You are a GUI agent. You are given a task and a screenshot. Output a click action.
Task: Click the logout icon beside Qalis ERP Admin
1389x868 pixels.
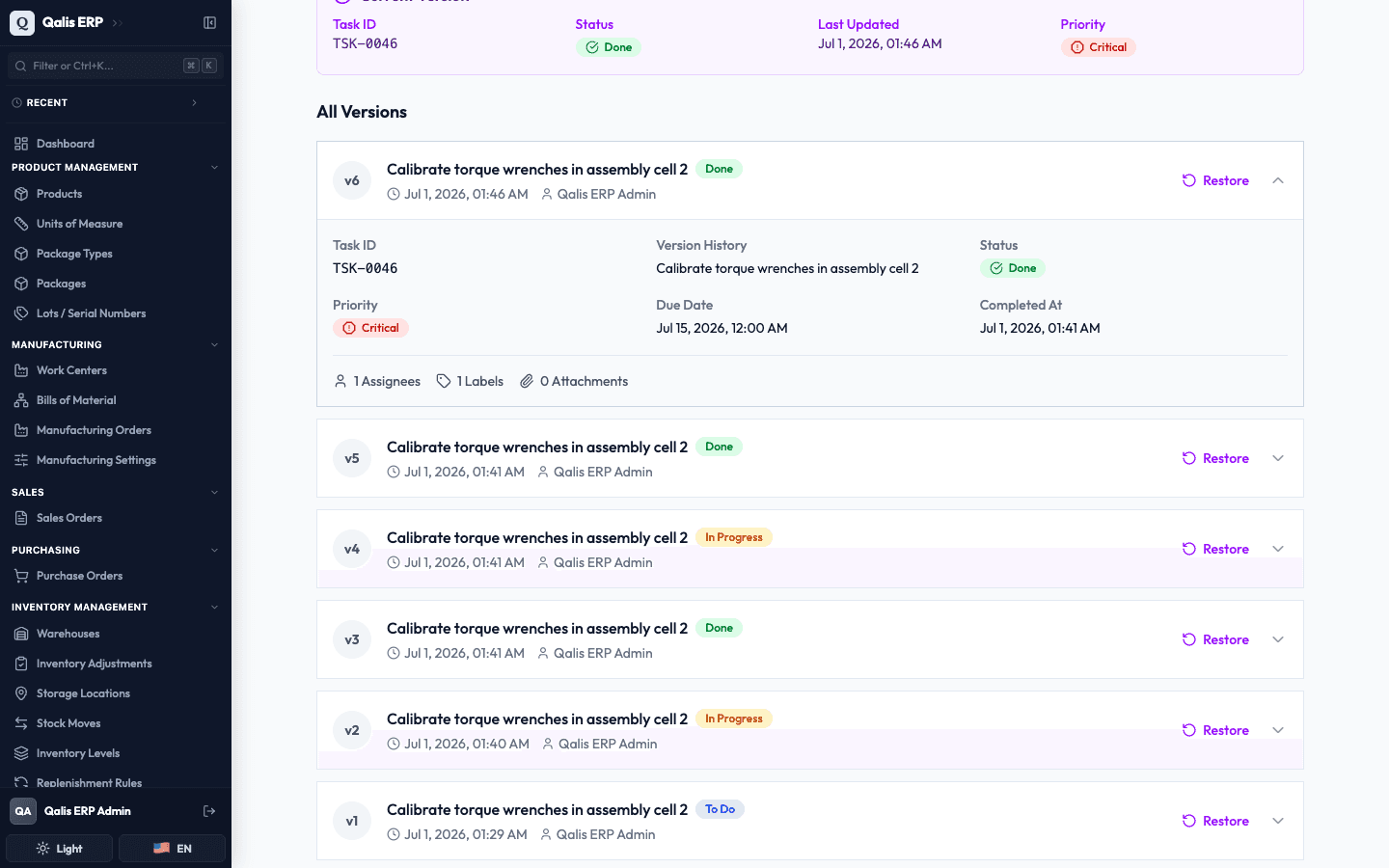209,811
